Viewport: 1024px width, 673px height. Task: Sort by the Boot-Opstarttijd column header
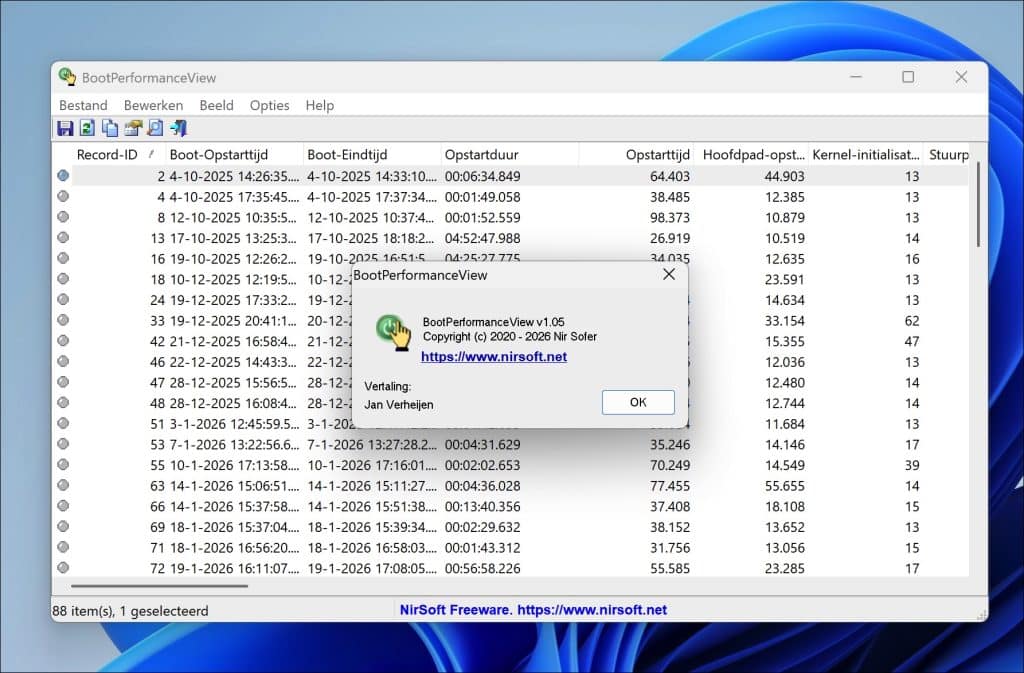pyautogui.click(x=234, y=155)
